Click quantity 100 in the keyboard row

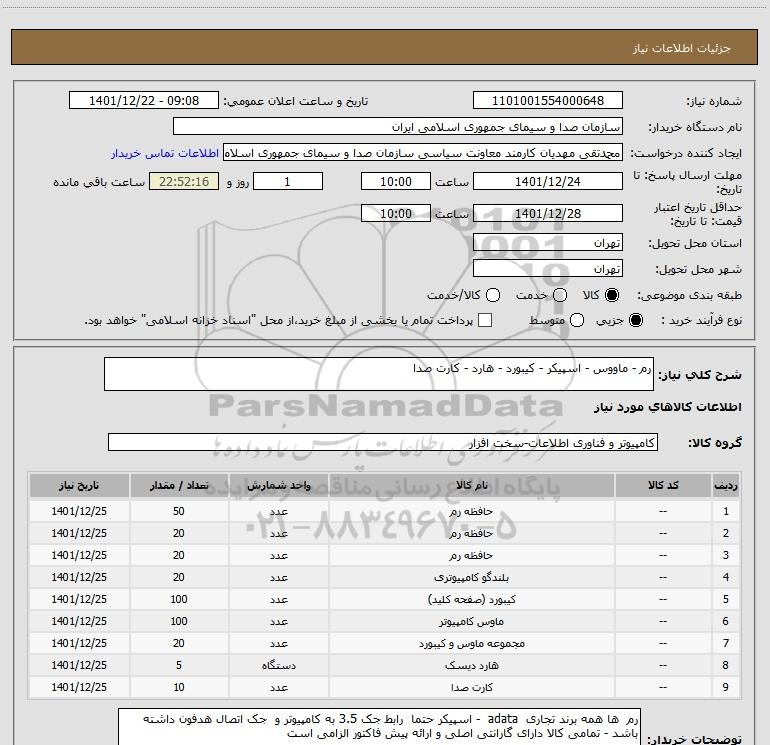click(179, 599)
